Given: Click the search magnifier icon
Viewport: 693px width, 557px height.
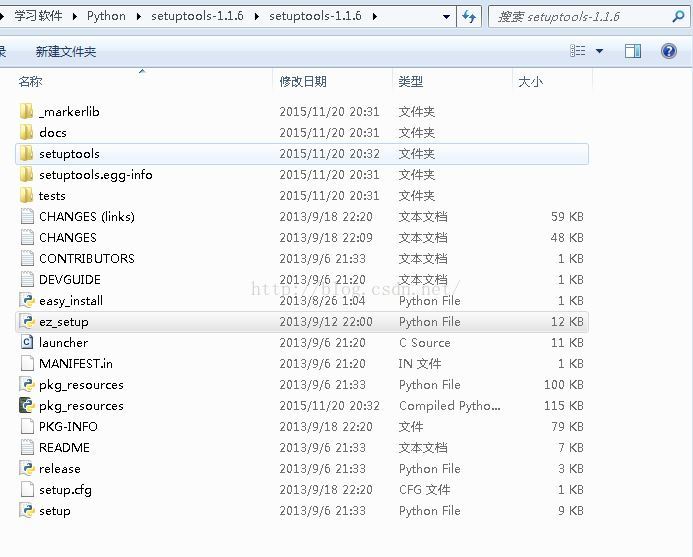Looking at the screenshot, I should click(x=678, y=17).
